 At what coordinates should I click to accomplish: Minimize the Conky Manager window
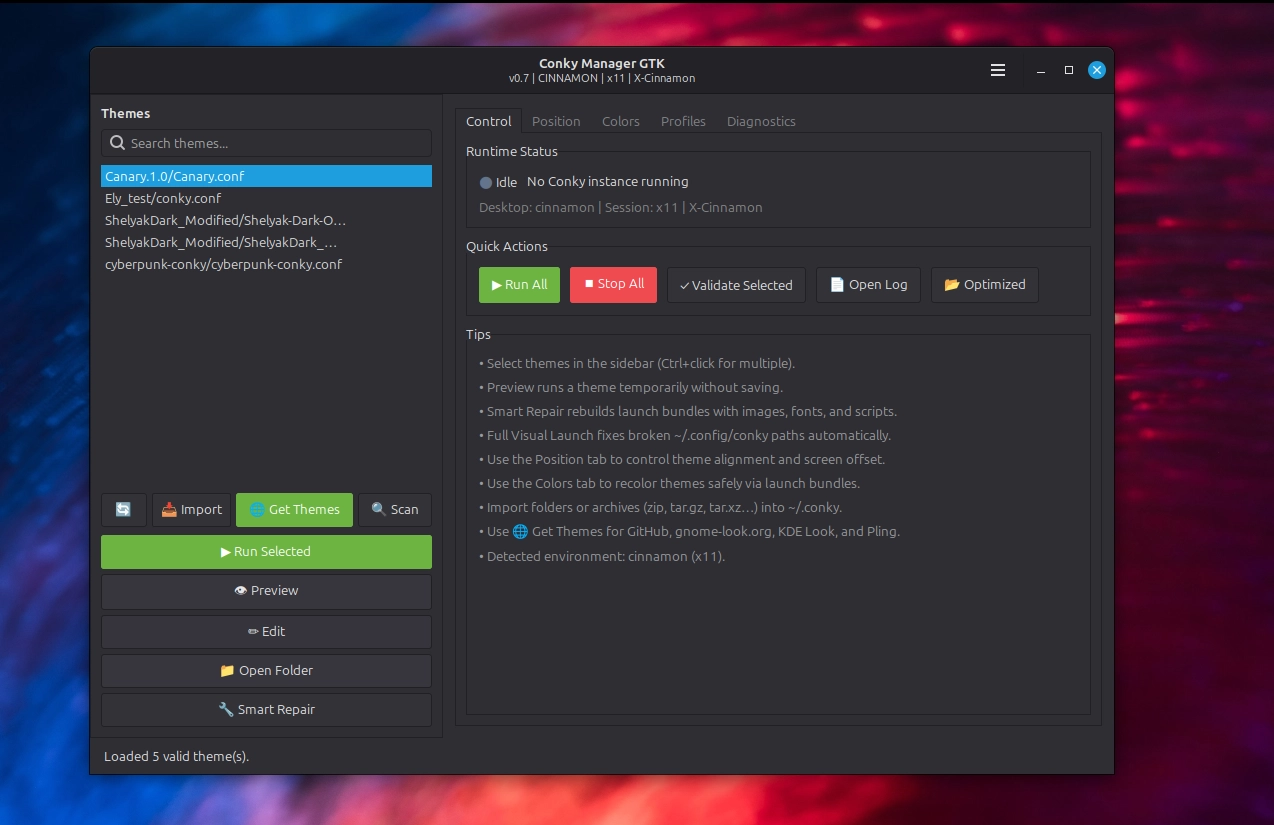[x=1041, y=71]
